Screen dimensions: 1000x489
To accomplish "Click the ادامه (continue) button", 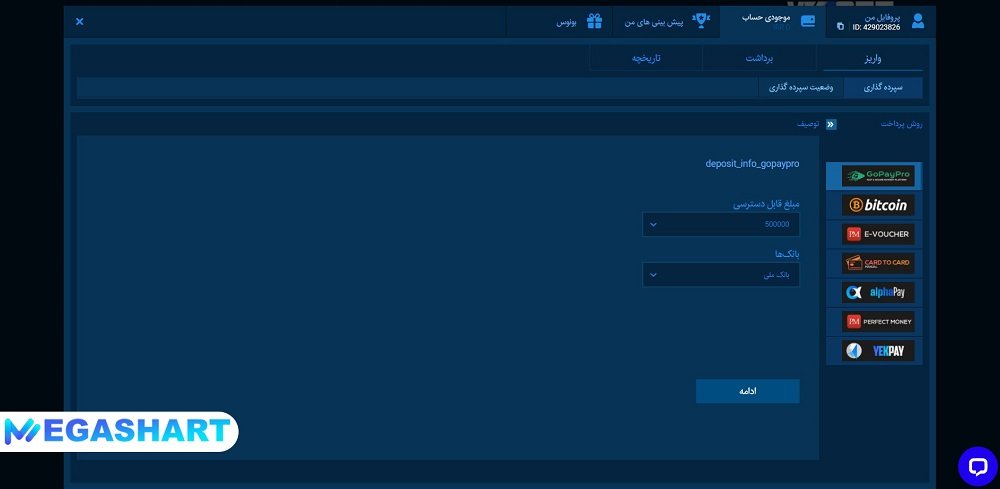I will pyautogui.click(x=747, y=391).
